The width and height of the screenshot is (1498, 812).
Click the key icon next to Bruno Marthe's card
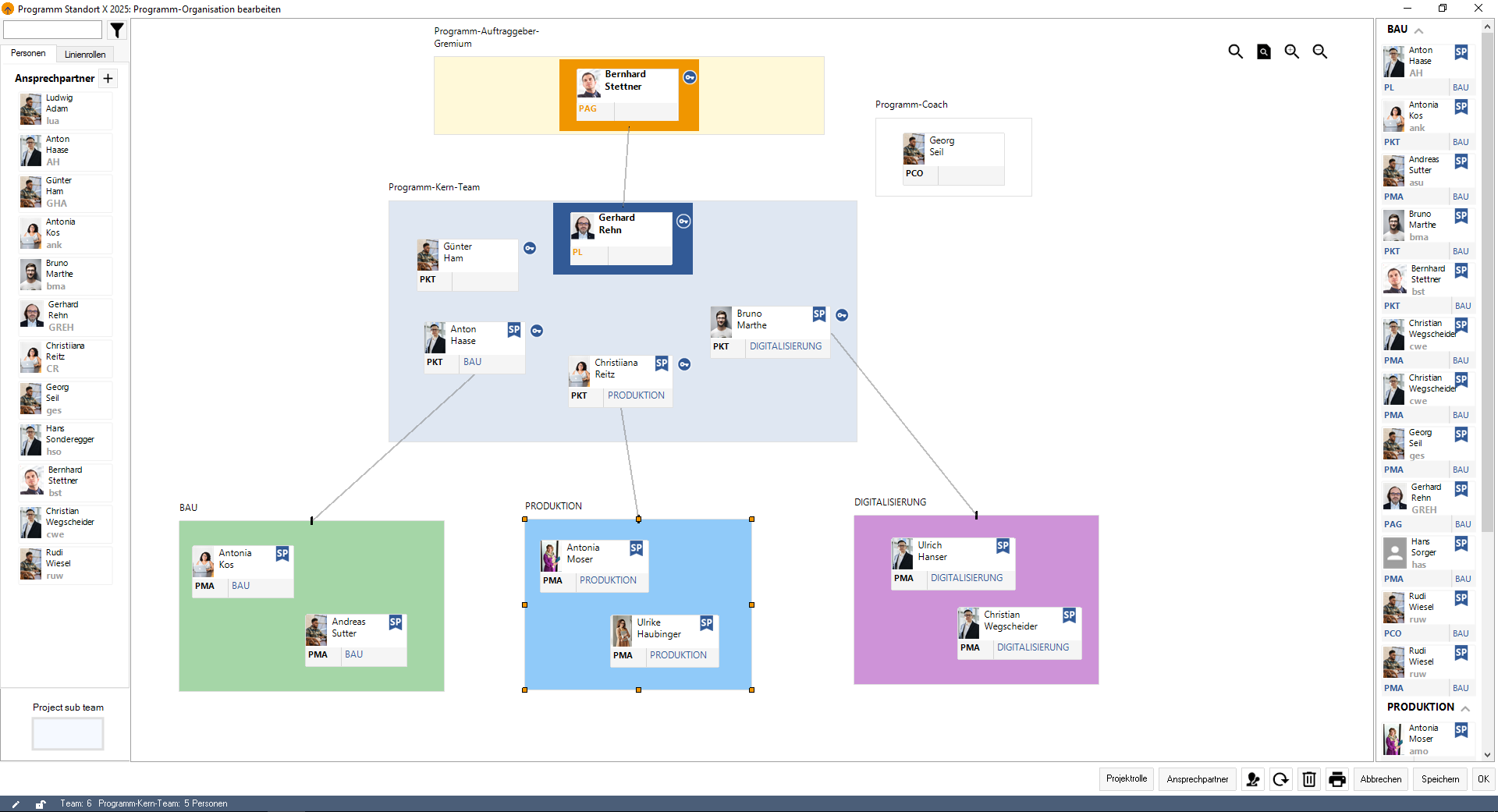[842, 315]
